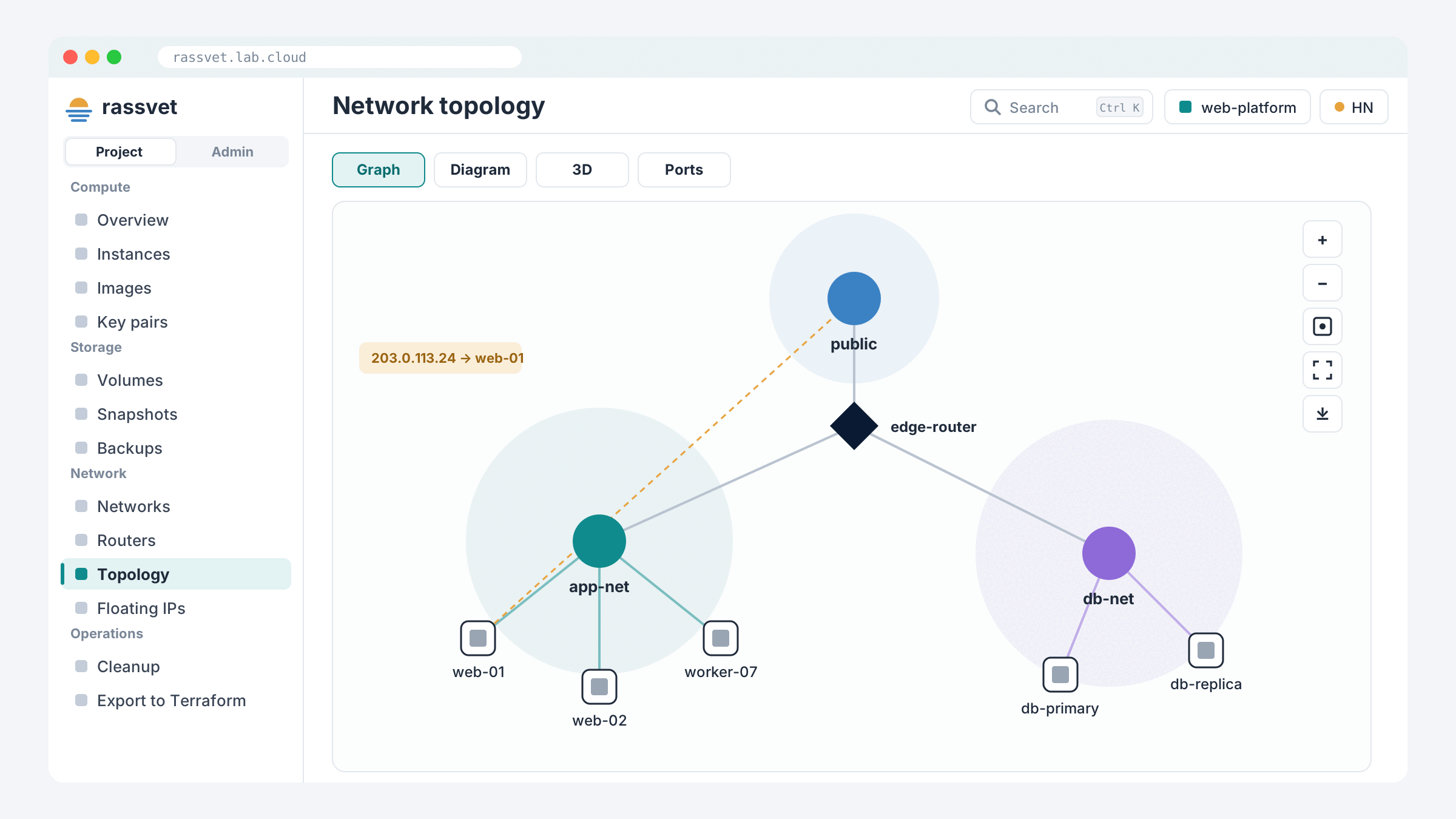Viewport: 1456px width, 819px height.
Task: Switch to the Graph view tab
Action: (x=379, y=170)
